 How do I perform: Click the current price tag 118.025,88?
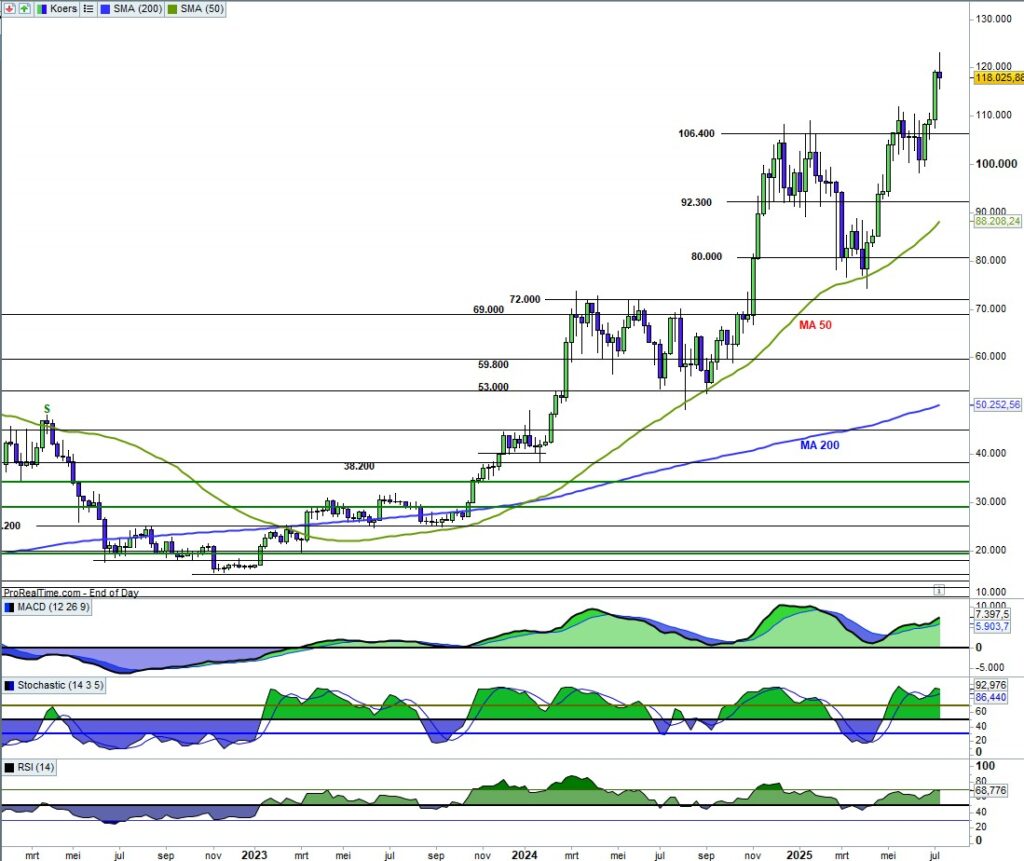pyautogui.click(x=997, y=77)
